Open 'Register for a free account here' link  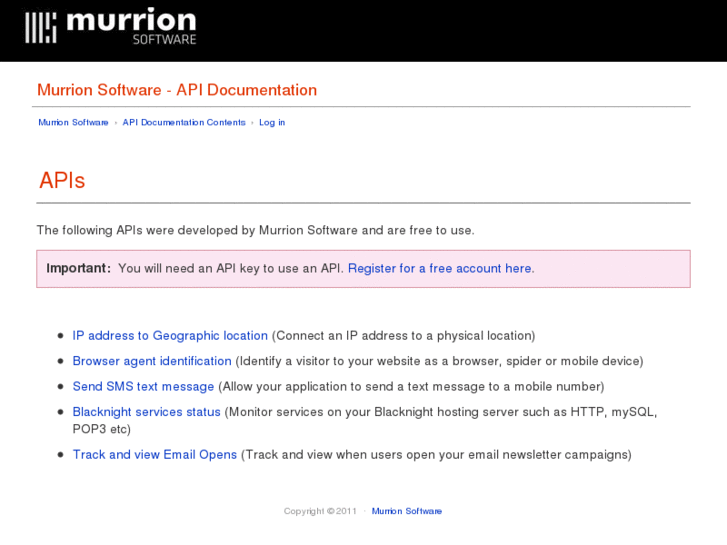coord(440,268)
